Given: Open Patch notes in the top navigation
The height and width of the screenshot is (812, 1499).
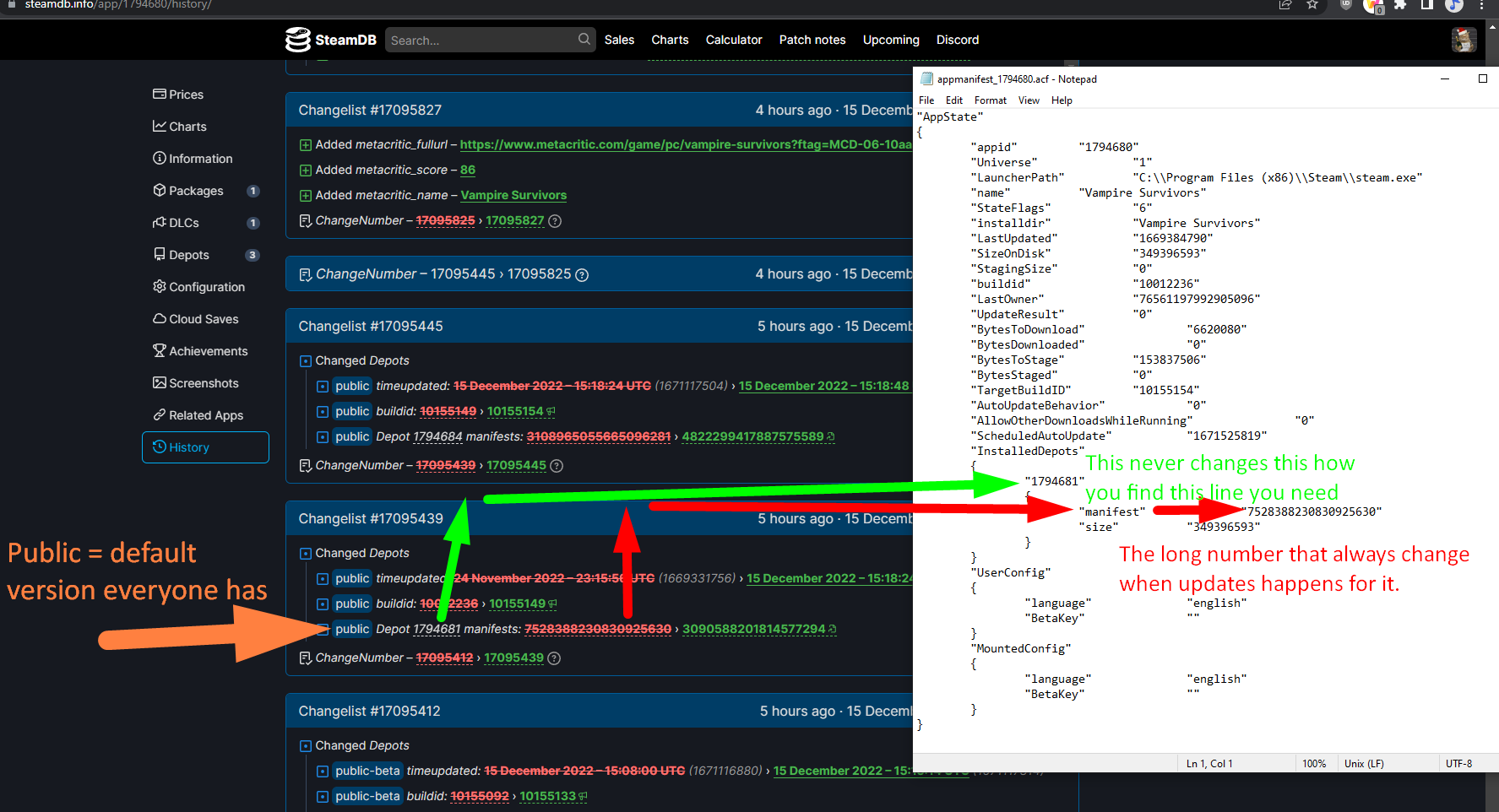Looking at the screenshot, I should pyautogui.click(x=812, y=40).
